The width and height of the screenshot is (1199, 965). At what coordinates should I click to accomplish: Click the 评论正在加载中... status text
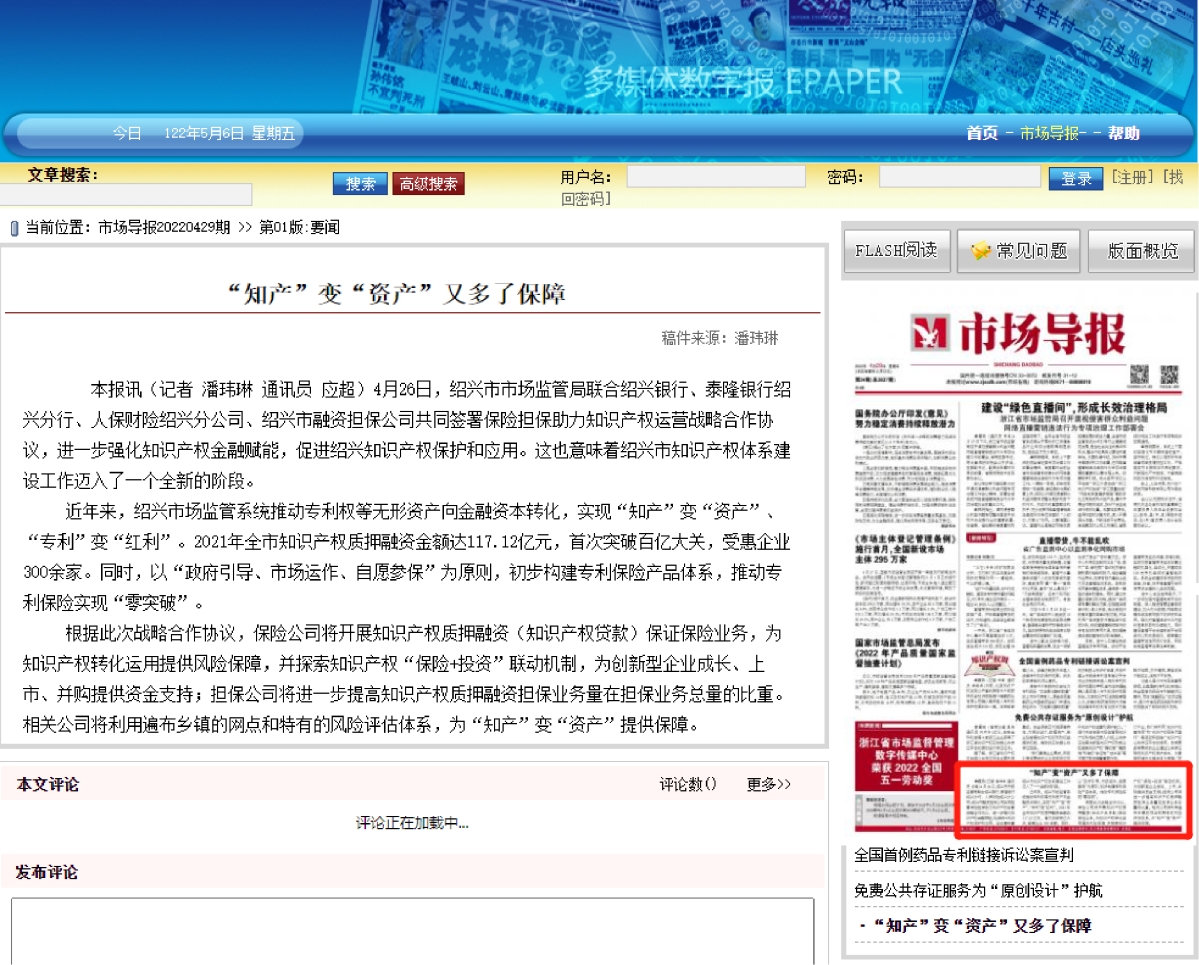[x=412, y=823]
